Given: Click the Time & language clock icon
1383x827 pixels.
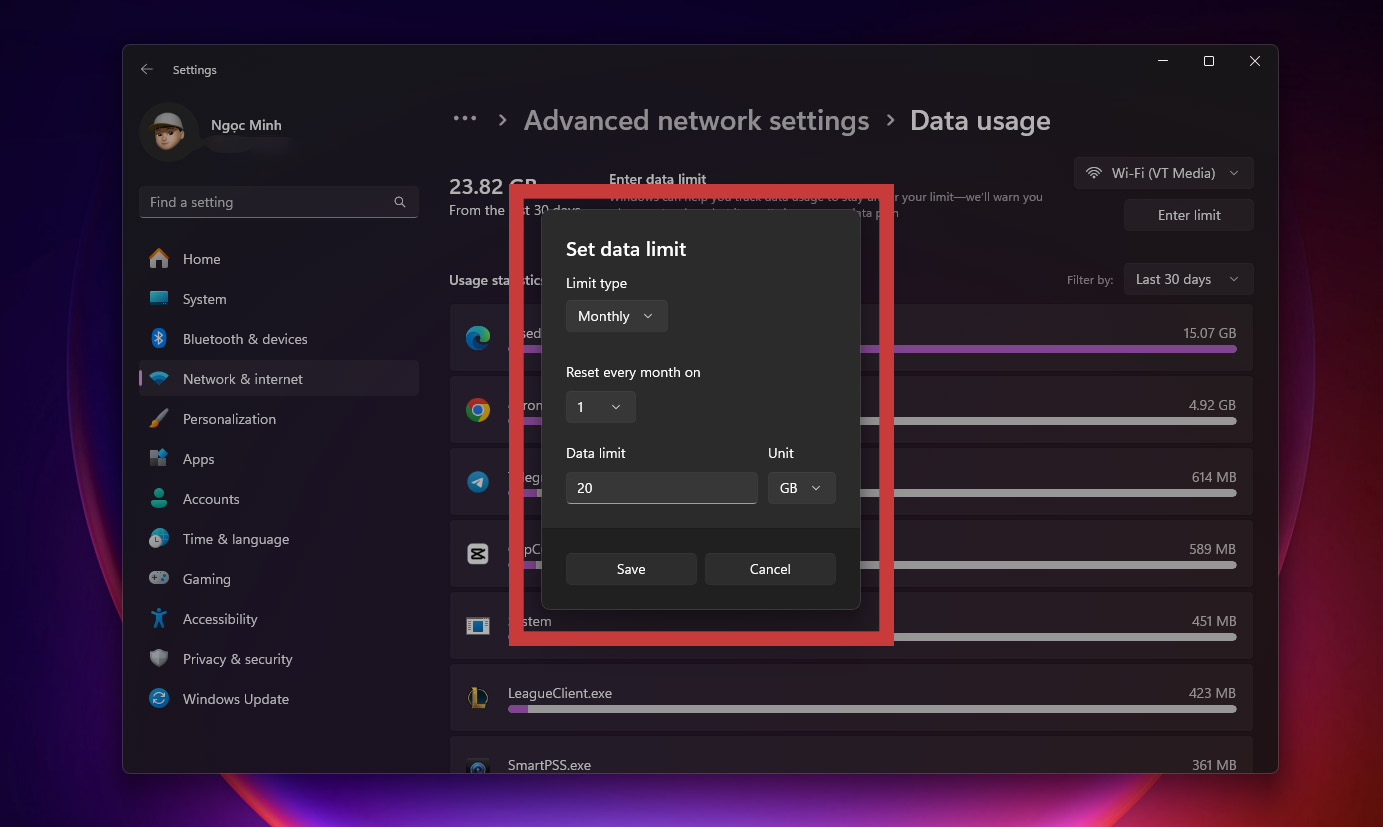Looking at the screenshot, I should coord(159,539).
